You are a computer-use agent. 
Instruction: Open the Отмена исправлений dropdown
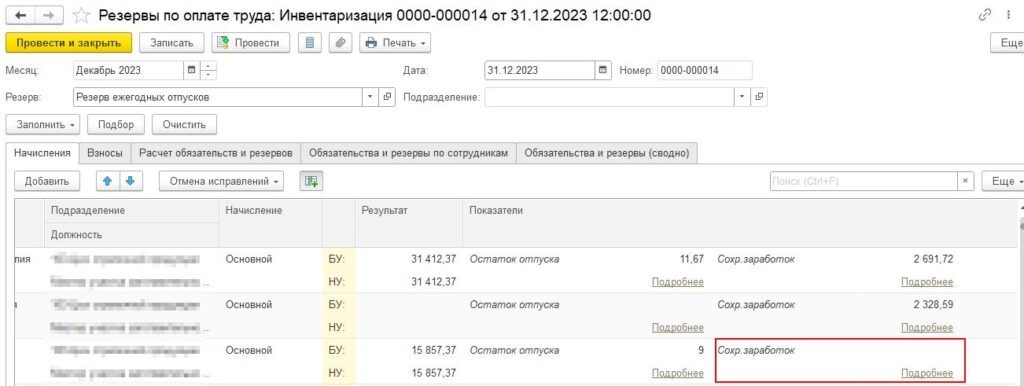(x=221, y=182)
